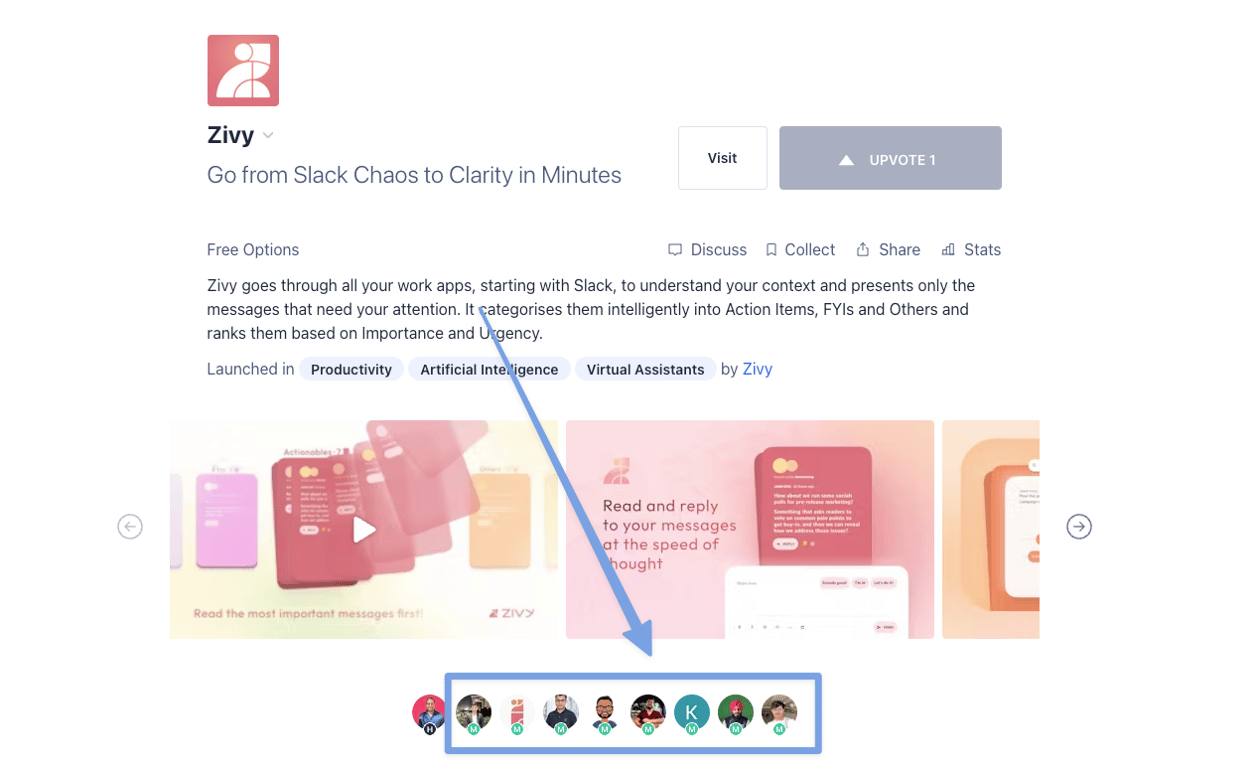This screenshot has width=1258, height=768.
Task: Select the Artificial Intelligence topic tag
Action: [489, 369]
